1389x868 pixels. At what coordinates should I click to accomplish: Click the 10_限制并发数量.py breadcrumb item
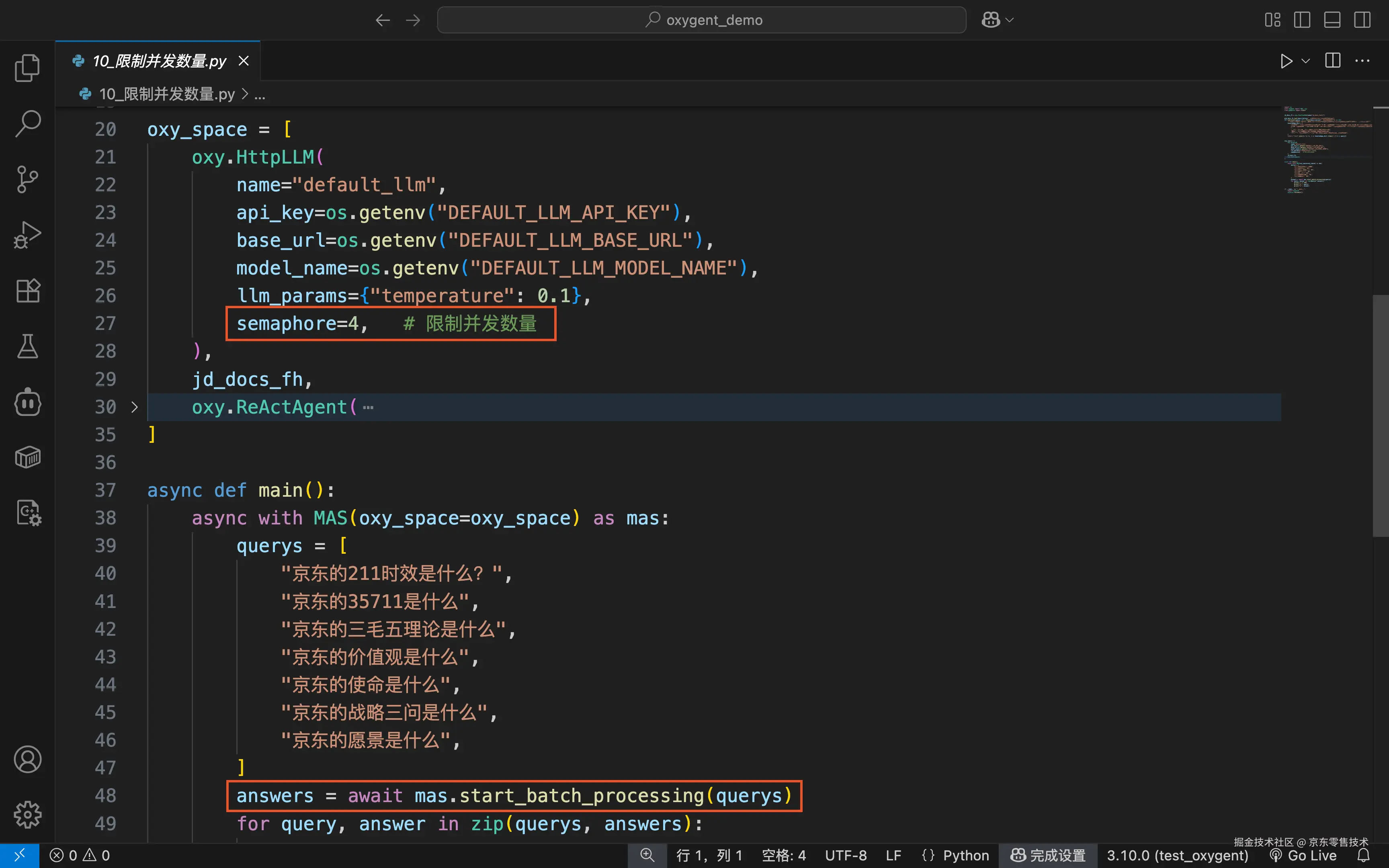(x=166, y=94)
